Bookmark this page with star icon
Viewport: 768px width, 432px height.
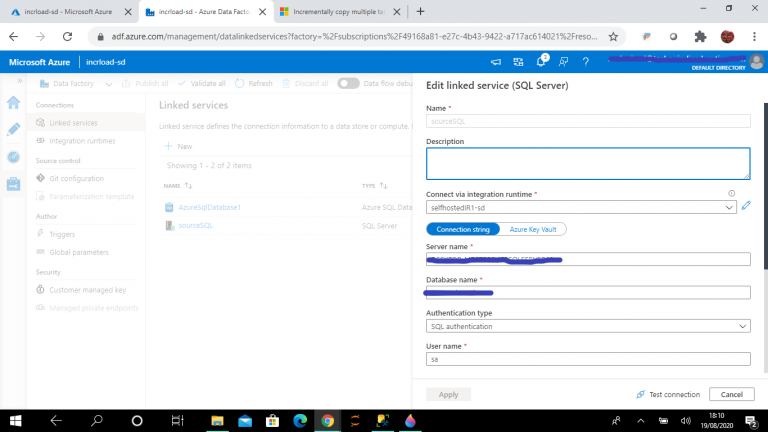point(613,36)
